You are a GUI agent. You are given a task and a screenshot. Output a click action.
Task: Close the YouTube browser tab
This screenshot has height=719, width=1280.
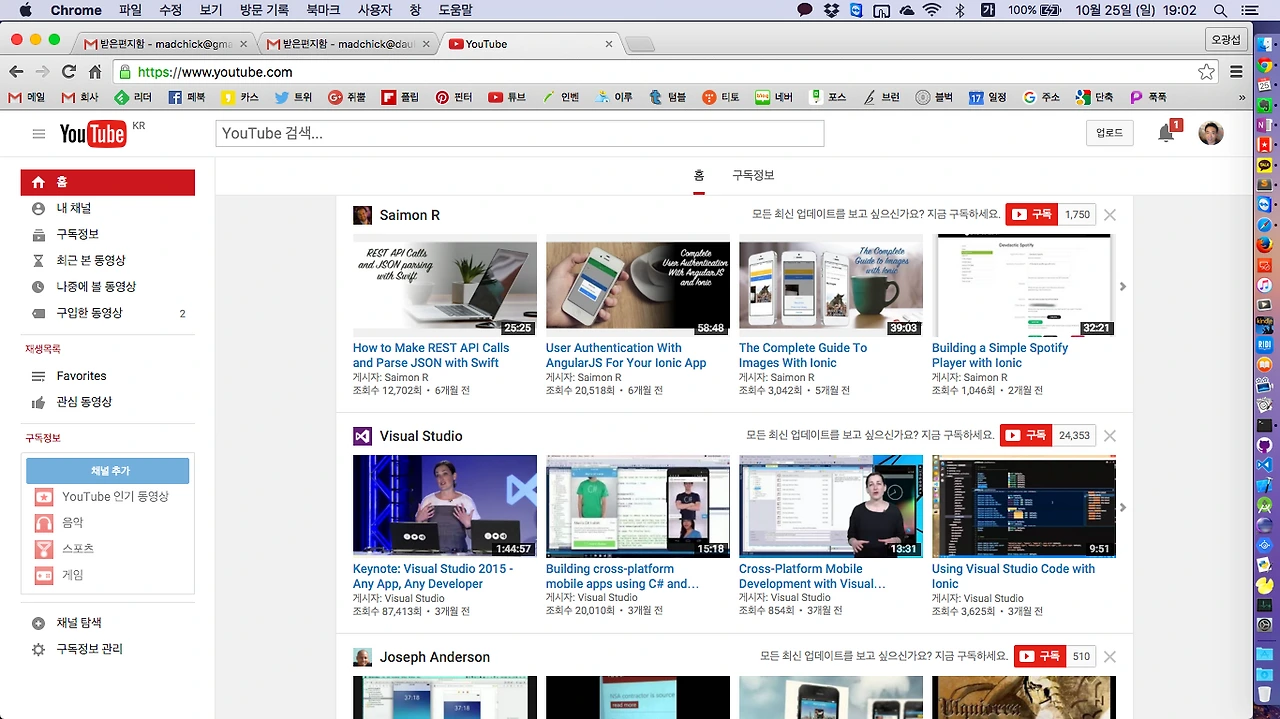[x=609, y=44]
